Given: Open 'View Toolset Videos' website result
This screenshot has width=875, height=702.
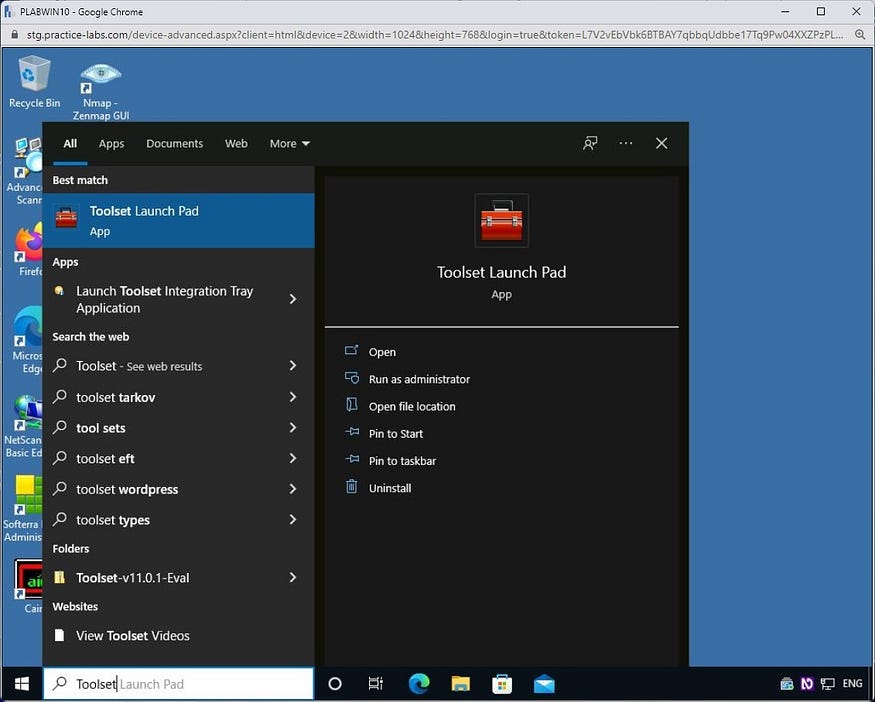Looking at the screenshot, I should (x=179, y=636).
